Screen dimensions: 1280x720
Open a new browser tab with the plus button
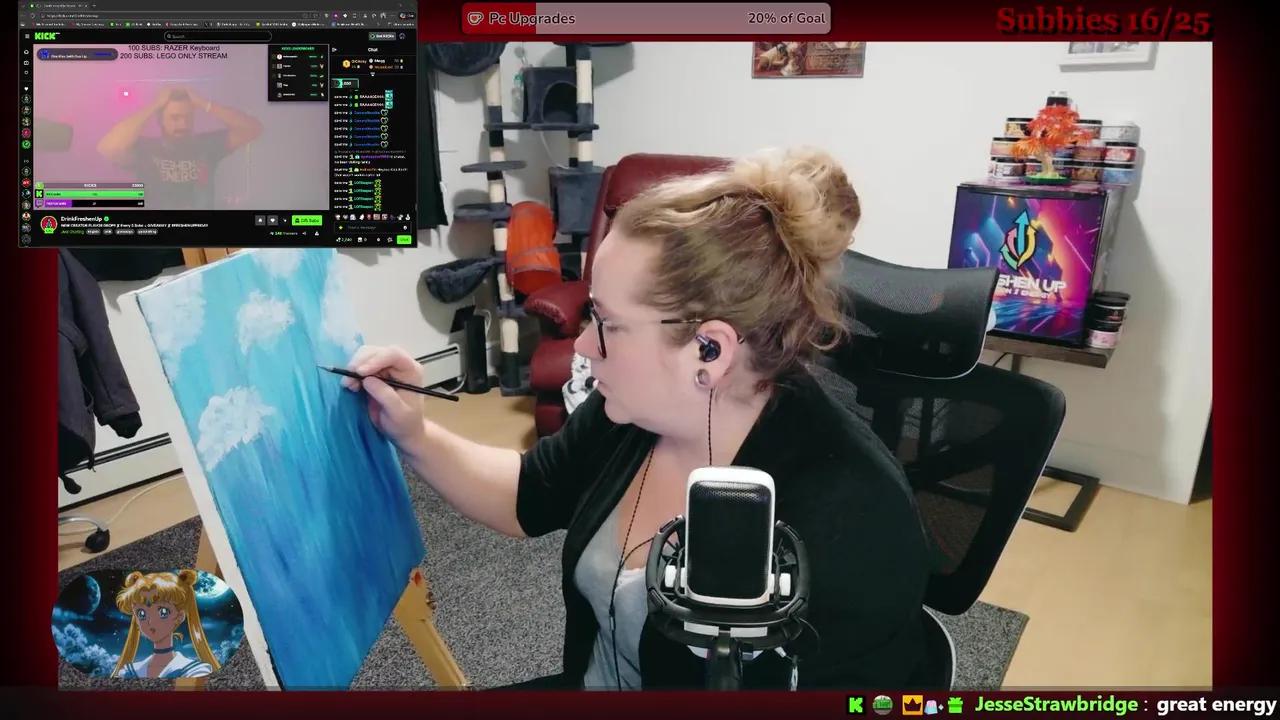[94, 6]
